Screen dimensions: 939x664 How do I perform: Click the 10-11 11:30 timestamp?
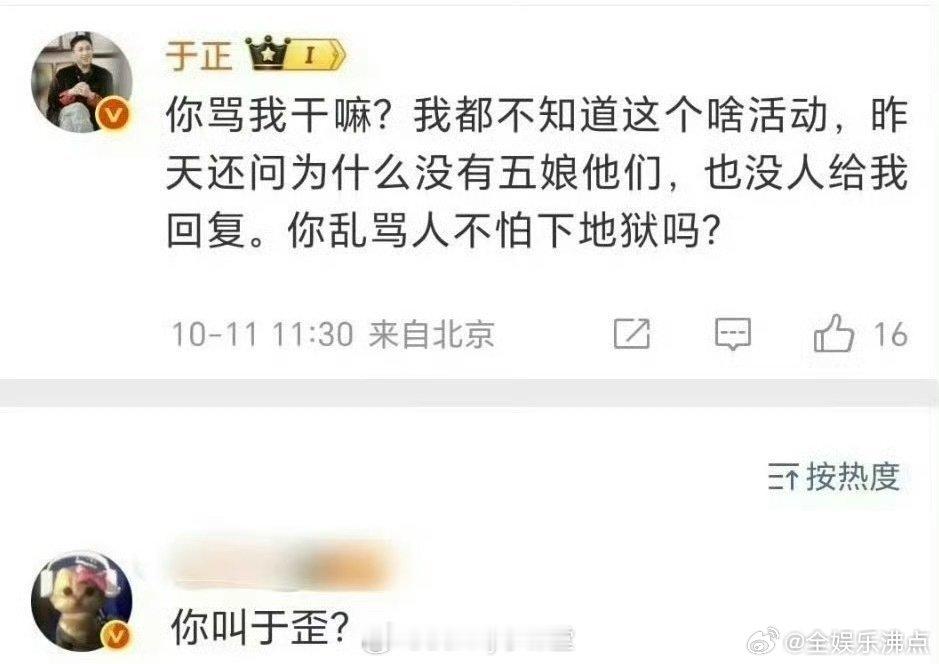click(x=262, y=334)
